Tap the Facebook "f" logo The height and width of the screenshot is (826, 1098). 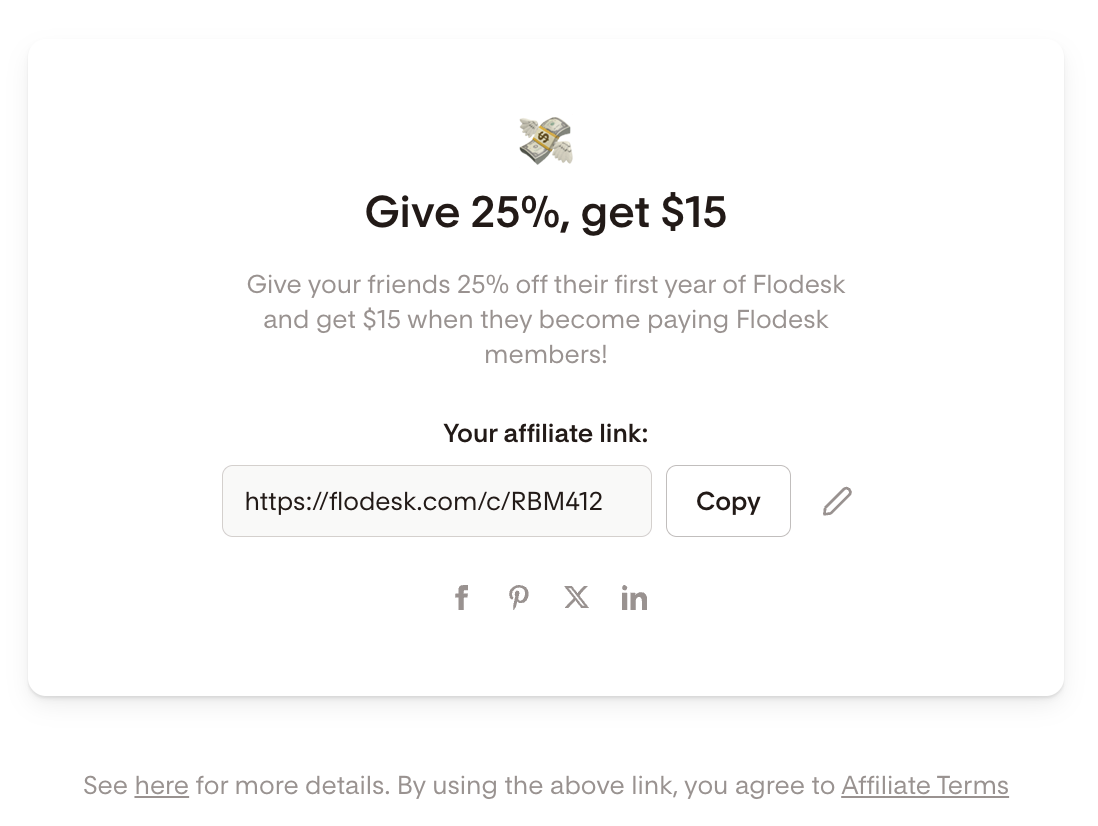[x=461, y=598]
